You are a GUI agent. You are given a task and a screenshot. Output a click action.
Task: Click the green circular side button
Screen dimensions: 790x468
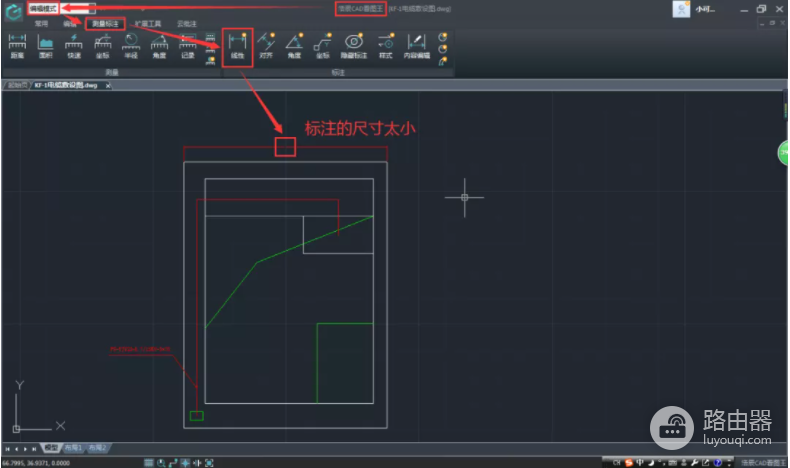pyautogui.click(x=783, y=153)
